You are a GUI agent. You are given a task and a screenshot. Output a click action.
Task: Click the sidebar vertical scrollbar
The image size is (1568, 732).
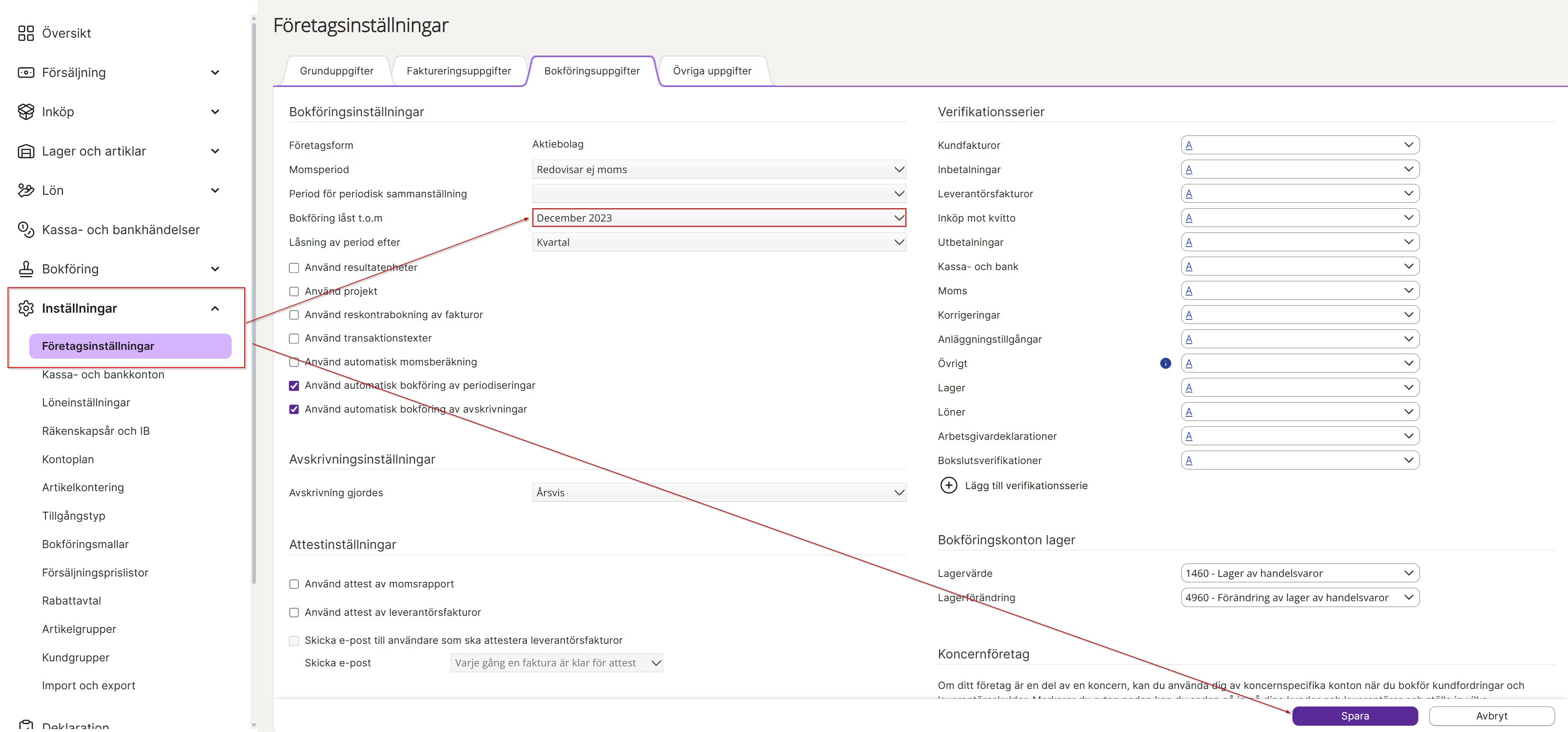coord(254,304)
